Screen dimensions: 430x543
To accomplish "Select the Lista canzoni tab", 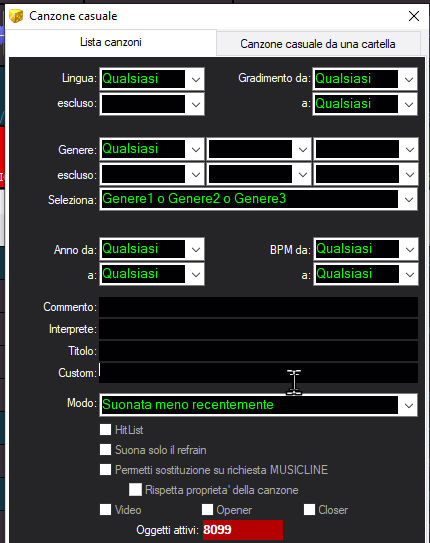I will [111, 42].
